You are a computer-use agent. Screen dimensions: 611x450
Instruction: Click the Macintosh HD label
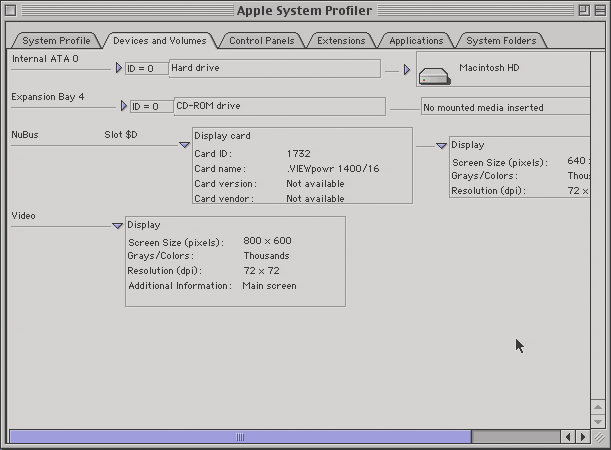coord(489,68)
